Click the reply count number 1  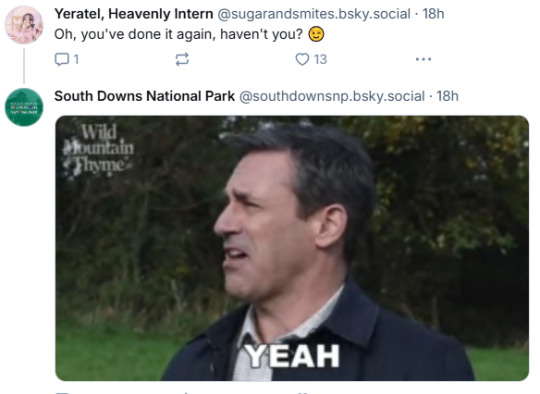tap(76, 59)
